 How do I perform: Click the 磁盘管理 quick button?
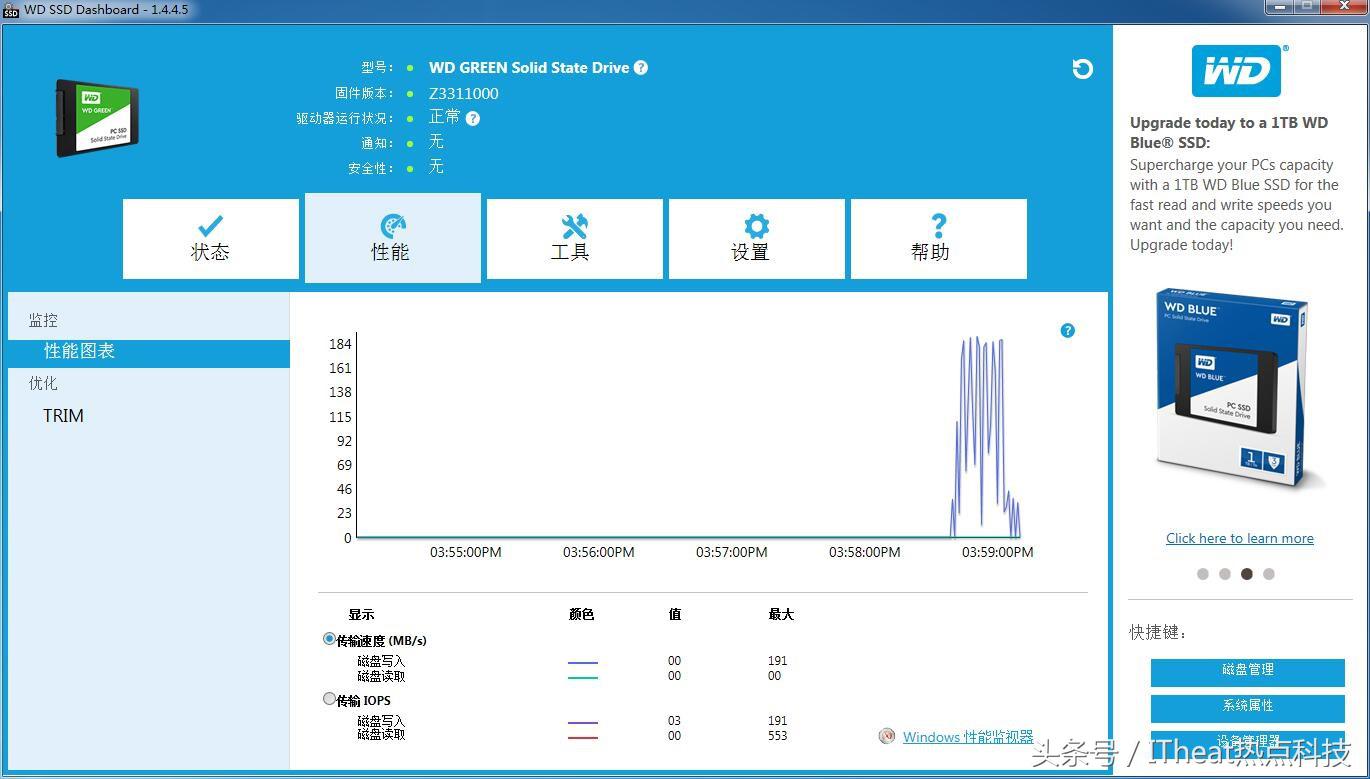(1250, 672)
